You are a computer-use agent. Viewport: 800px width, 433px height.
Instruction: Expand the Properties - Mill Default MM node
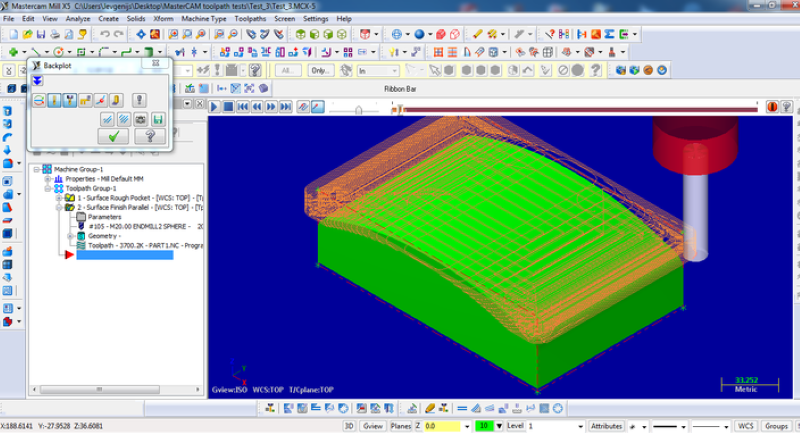[x=47, y=178]
